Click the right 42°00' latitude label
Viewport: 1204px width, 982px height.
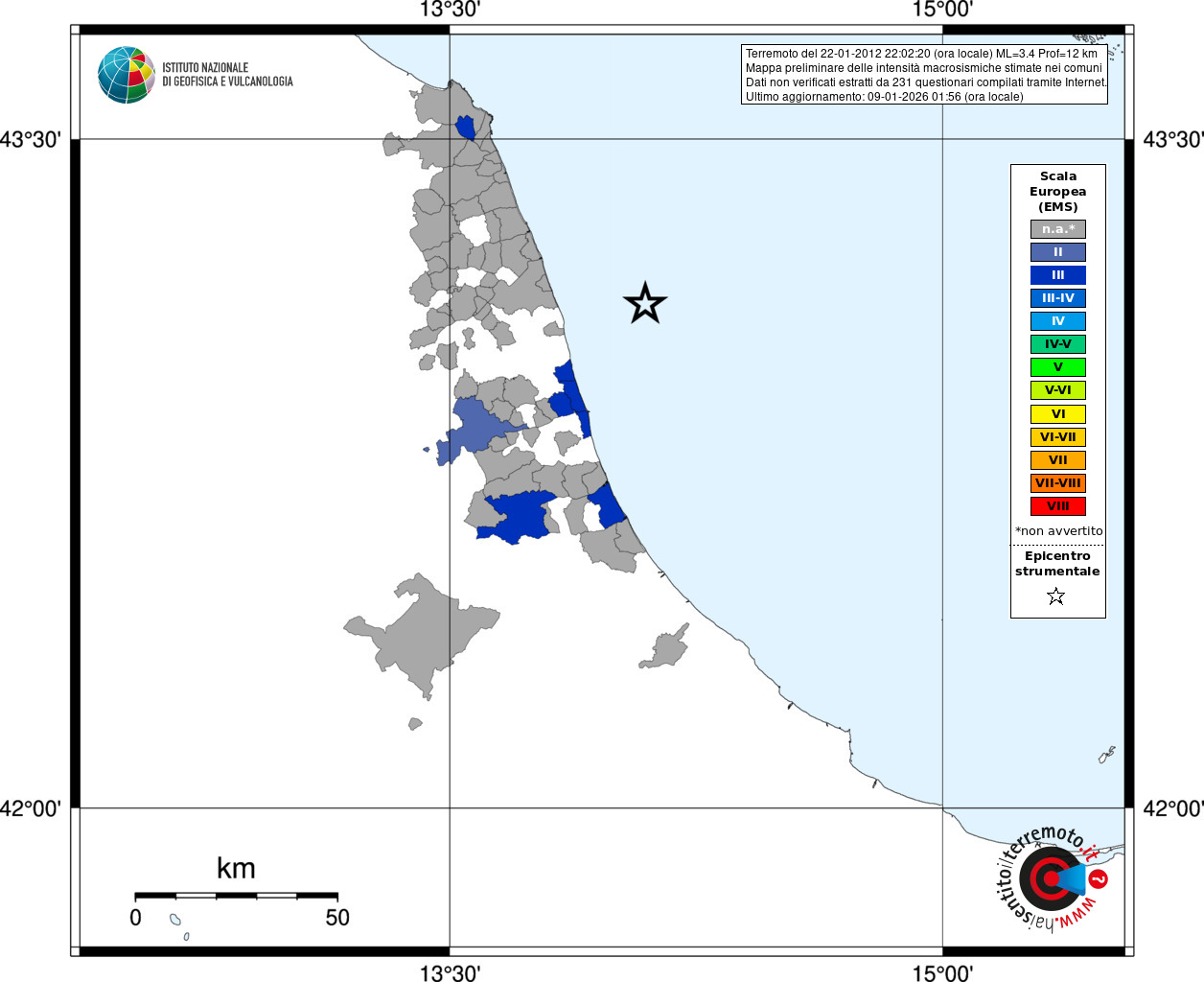1173,808
